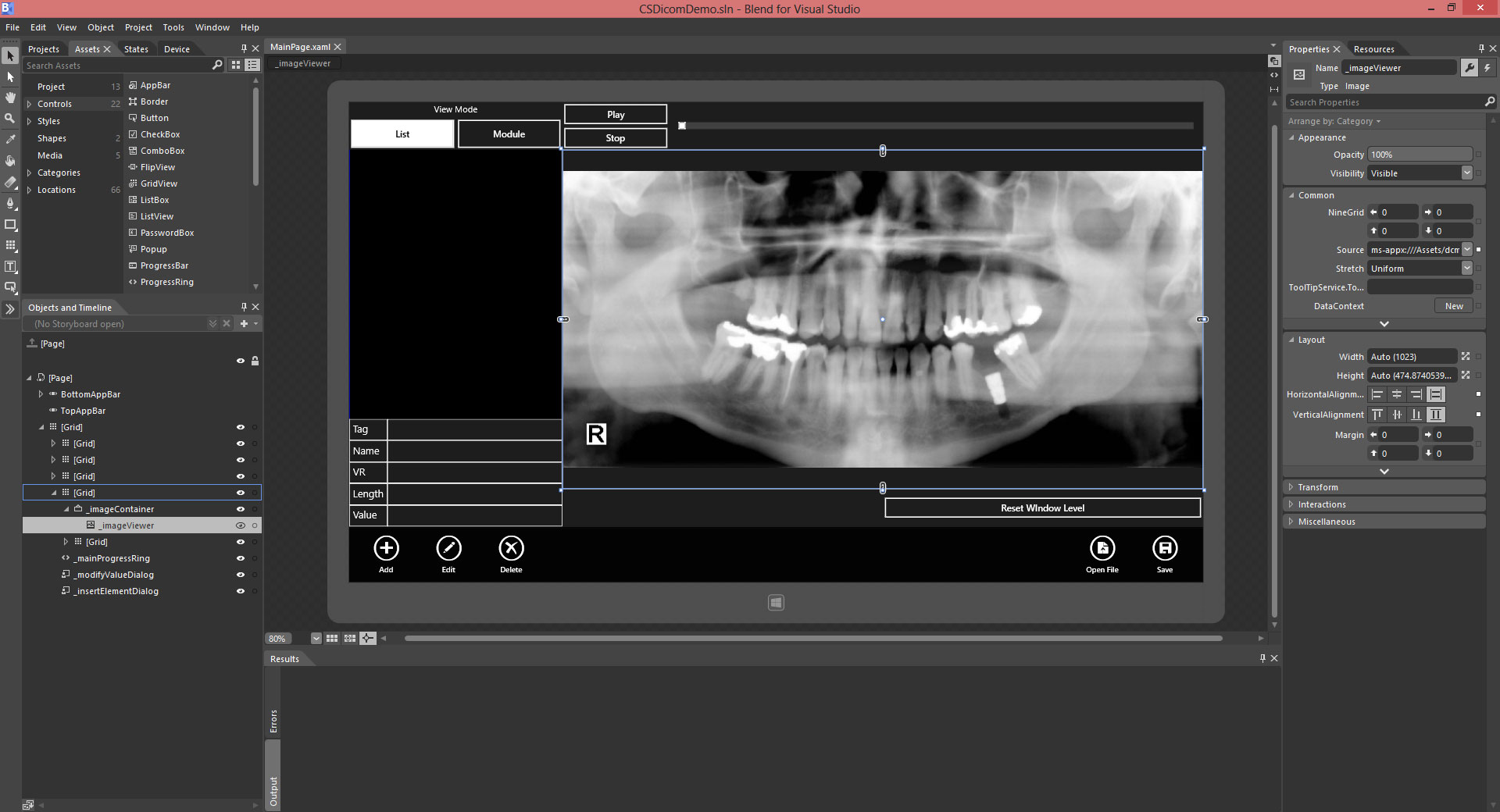Expand the Locations asset category

[x=30, y=190]
